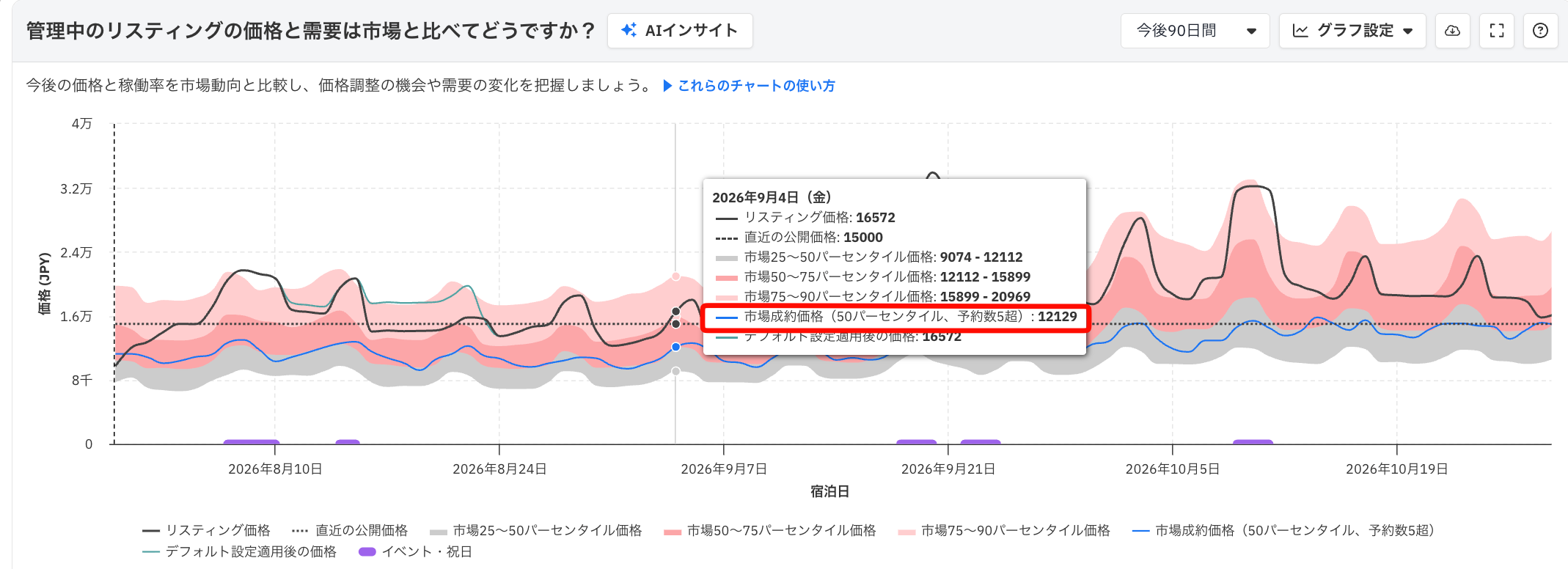
Task: Open the 今後90日間 period dropdown
Action: [1195, 31]
